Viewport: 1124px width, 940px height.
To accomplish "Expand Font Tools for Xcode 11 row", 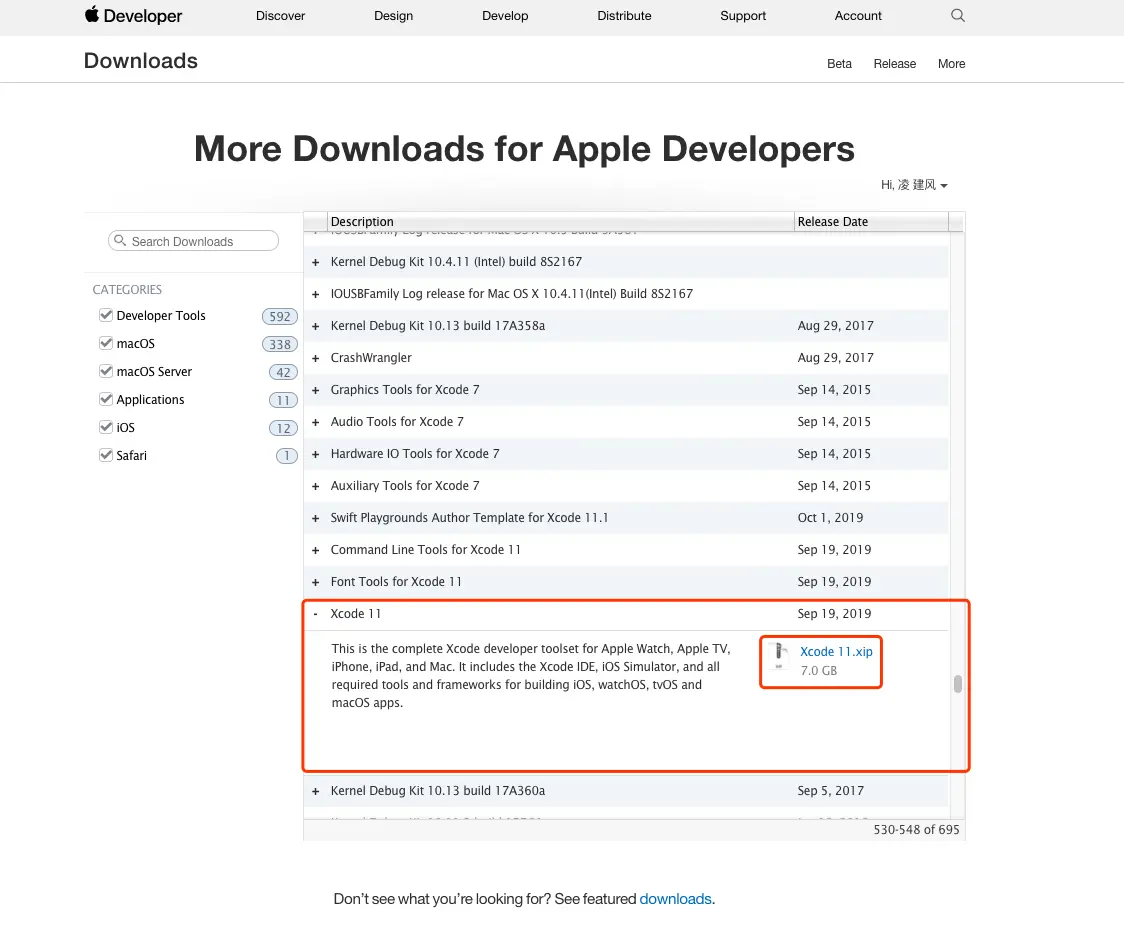I will [315, 582].
